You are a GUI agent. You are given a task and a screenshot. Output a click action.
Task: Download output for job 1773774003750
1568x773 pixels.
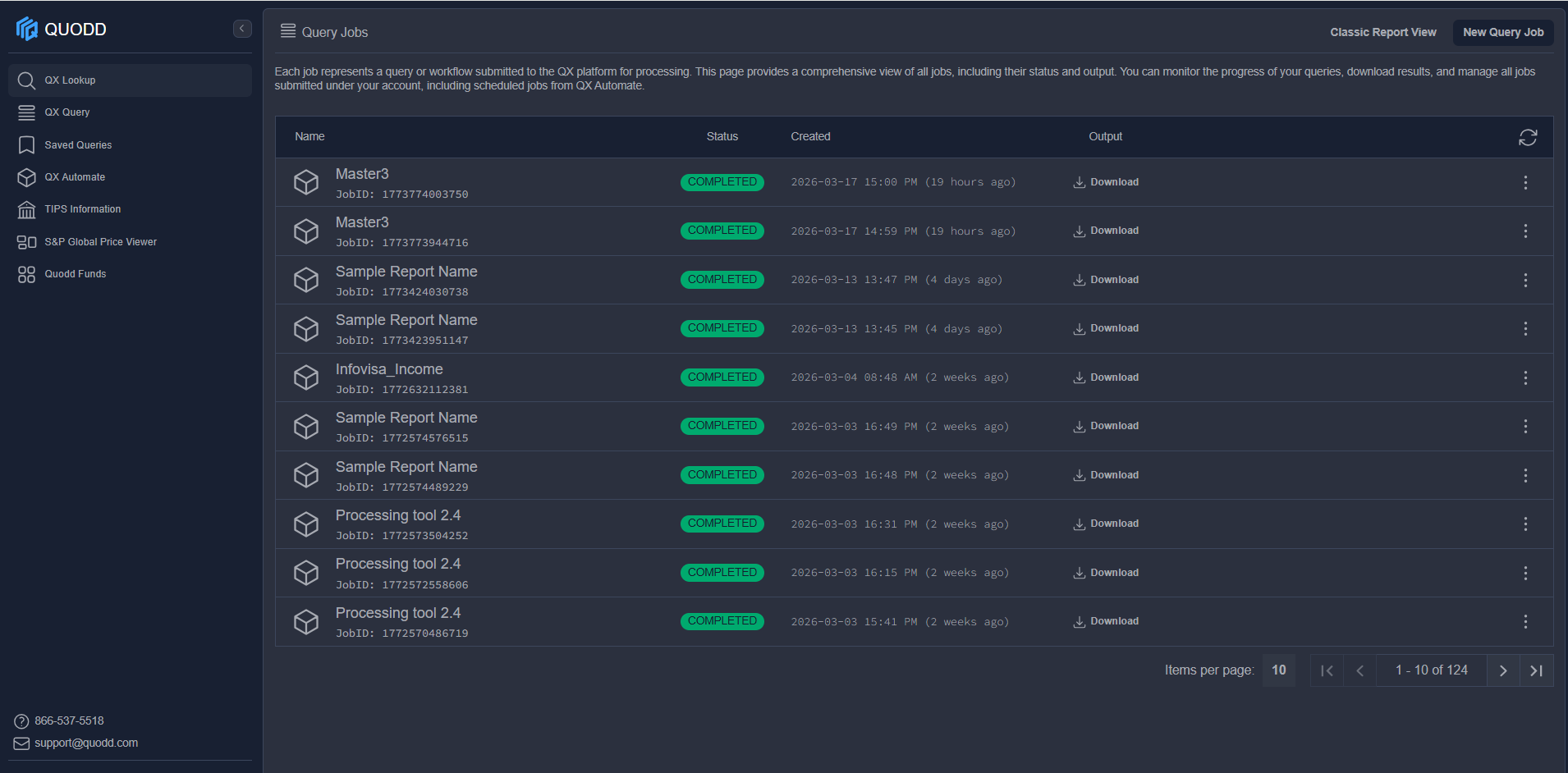[x=1106, y=182]
